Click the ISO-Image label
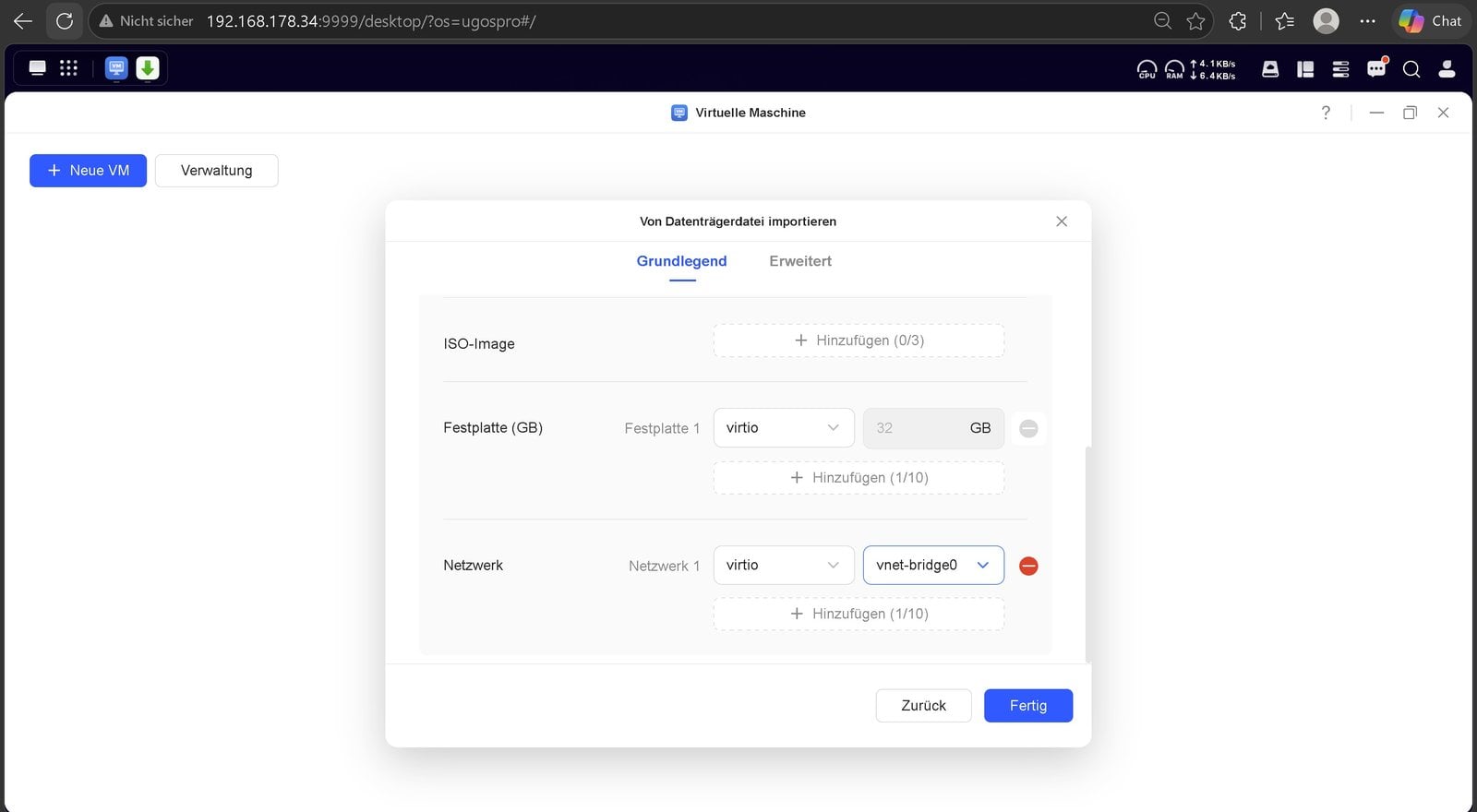Screen dimensions: 1477x812 tap(479, 344)
